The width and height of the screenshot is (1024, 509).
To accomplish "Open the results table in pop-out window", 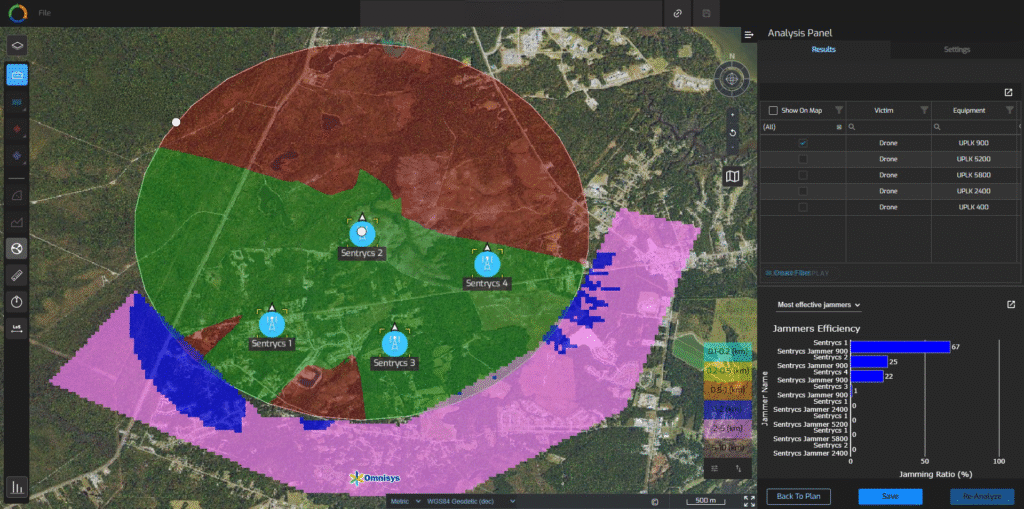I will (1008, 92).
